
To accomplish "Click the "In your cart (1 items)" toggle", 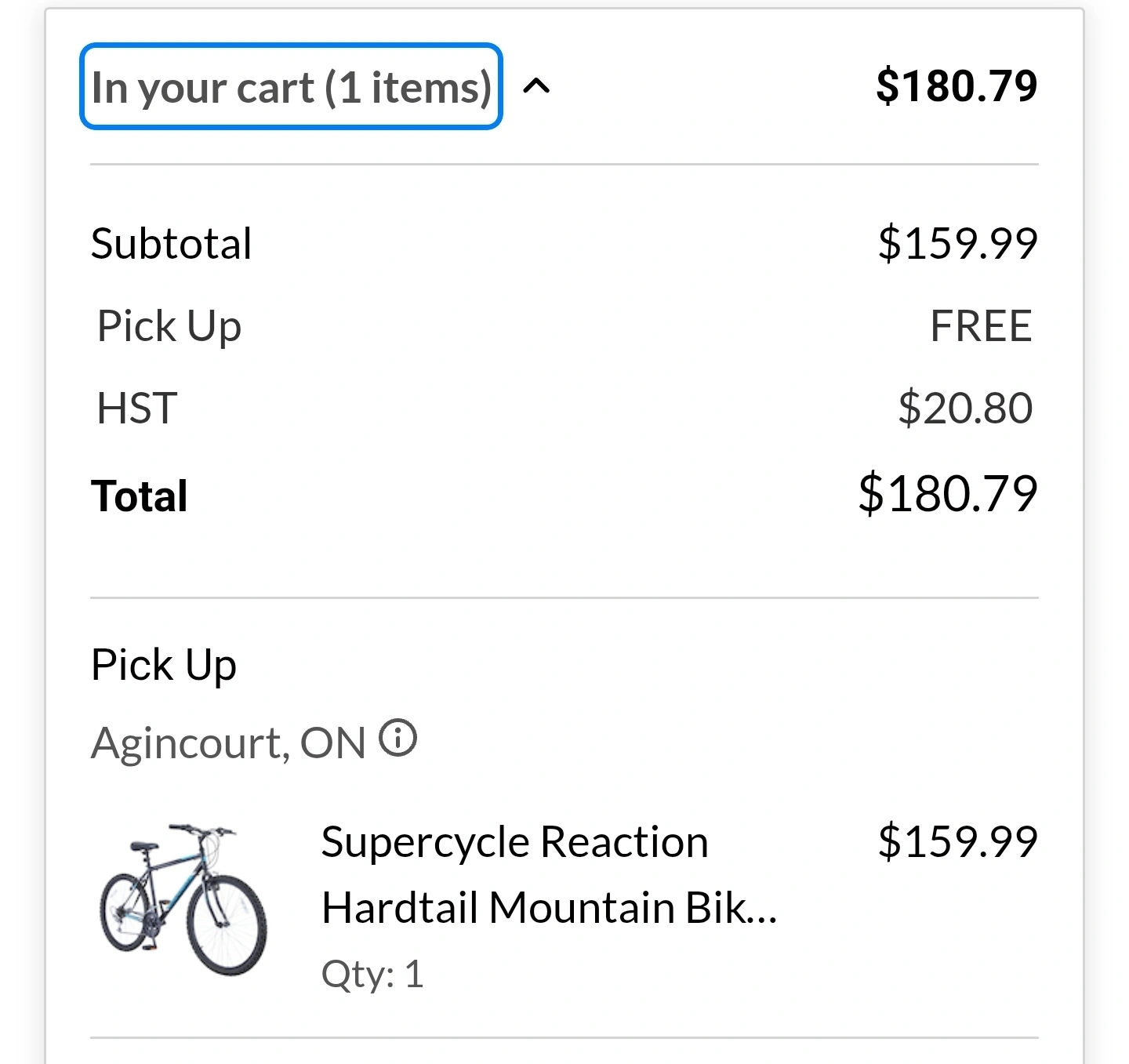I will click(291, 86).
